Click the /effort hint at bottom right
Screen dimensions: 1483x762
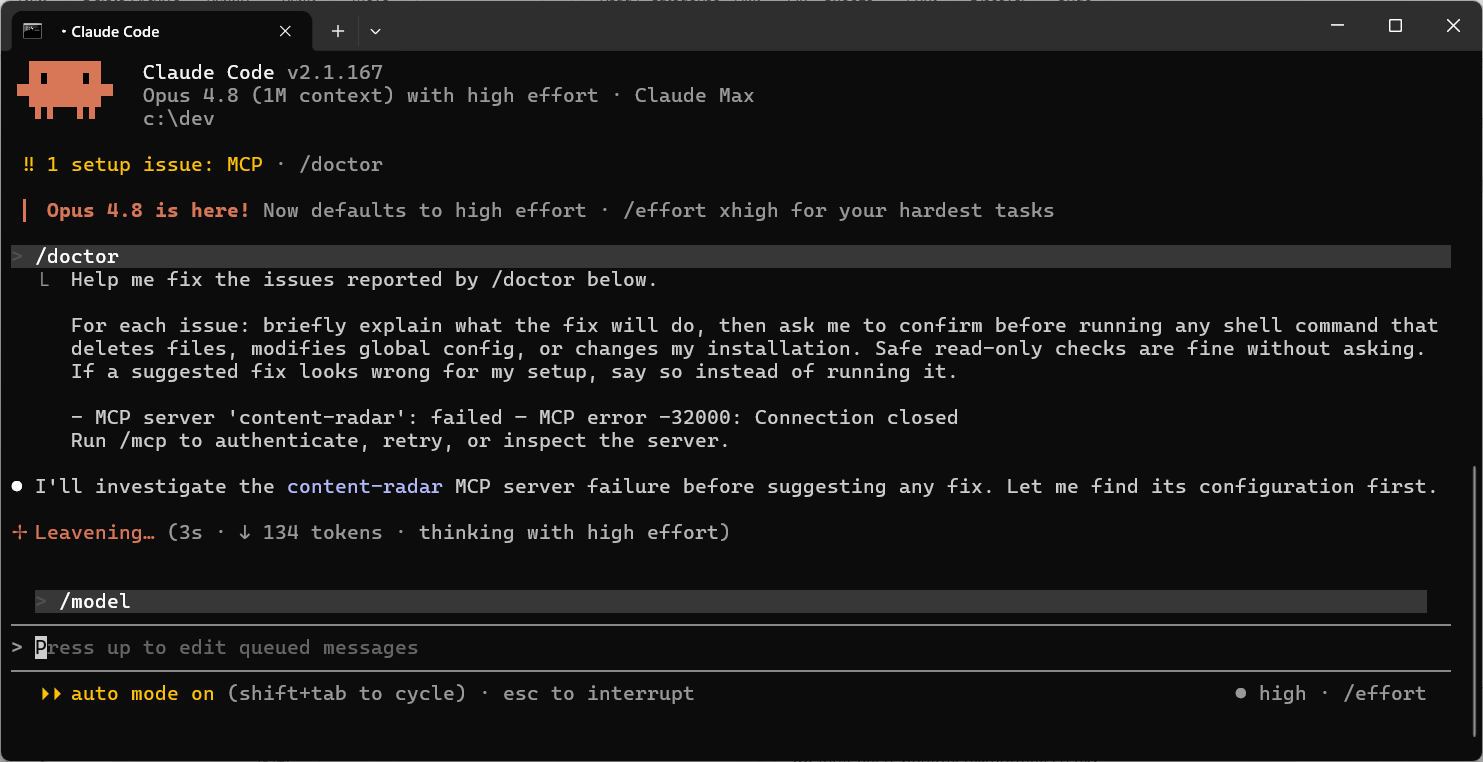(x=1384, y=694)
